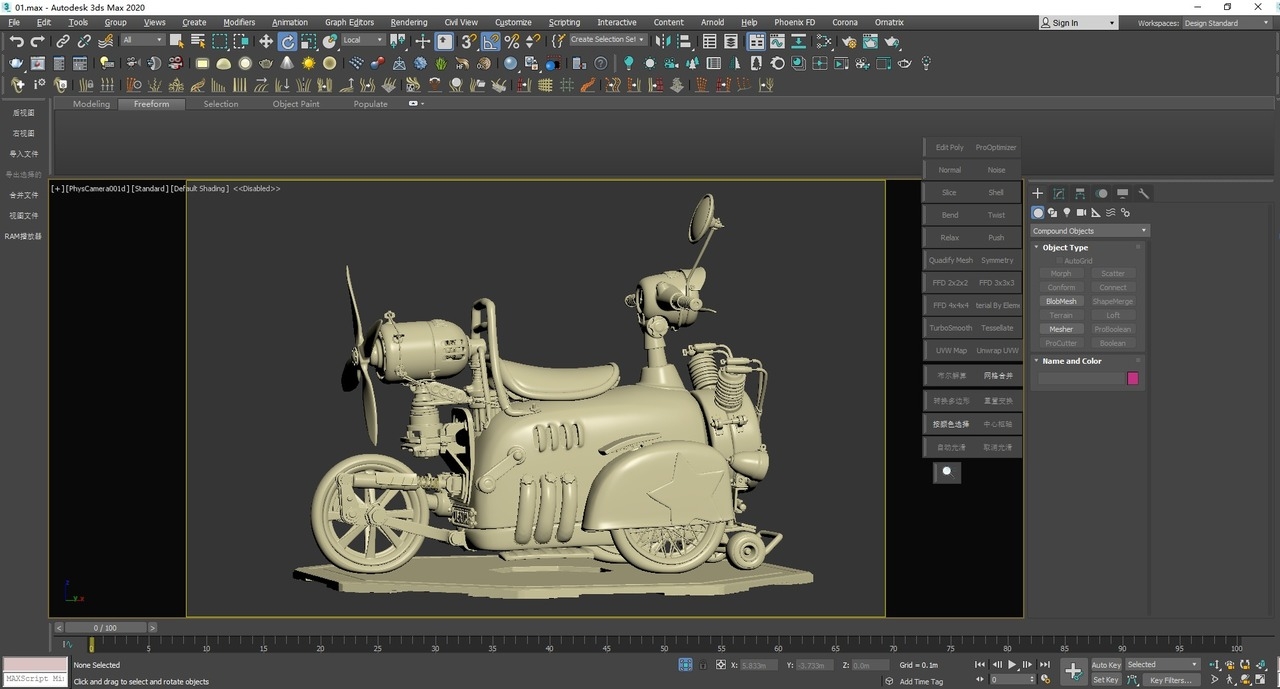Apply the TurboSmooth modifier button
This screenshot has height=689, width=1280.
pos(950,328)
